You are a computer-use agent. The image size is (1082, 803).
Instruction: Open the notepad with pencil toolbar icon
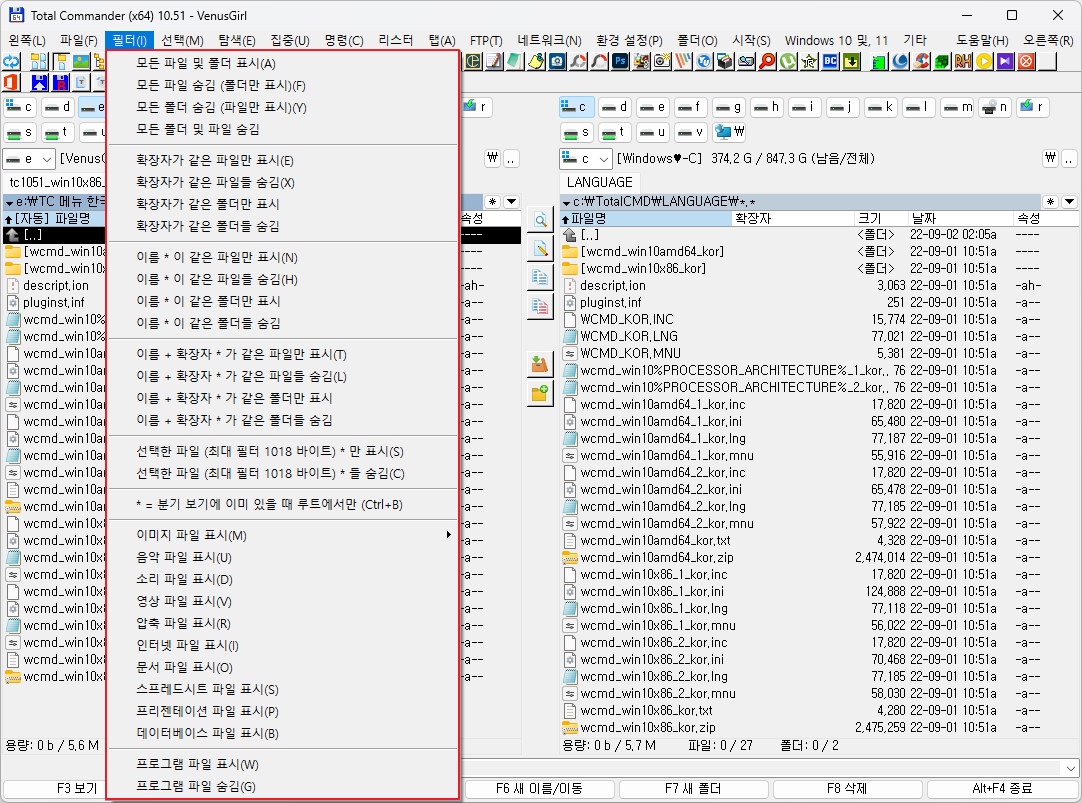(494, 61)
